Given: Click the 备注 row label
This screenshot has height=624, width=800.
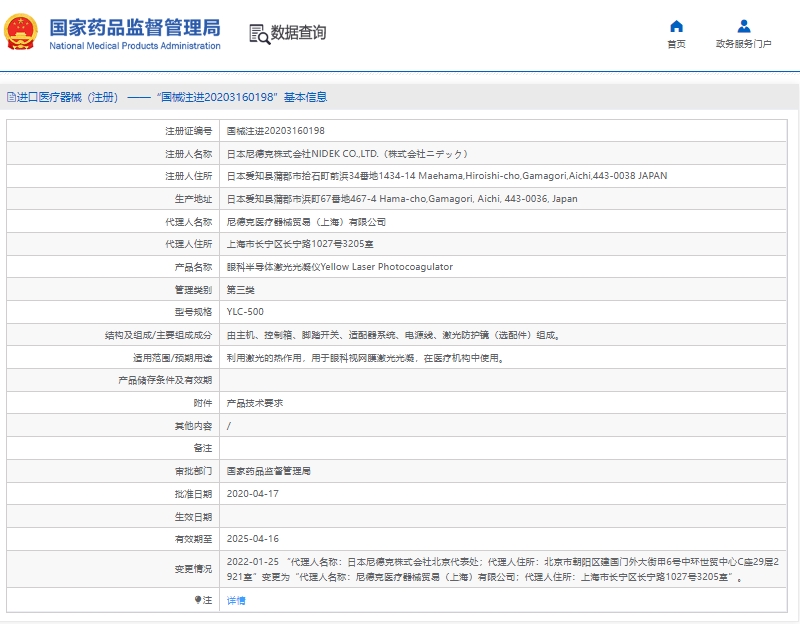Looking at the screenshot, I should [203, 448].
